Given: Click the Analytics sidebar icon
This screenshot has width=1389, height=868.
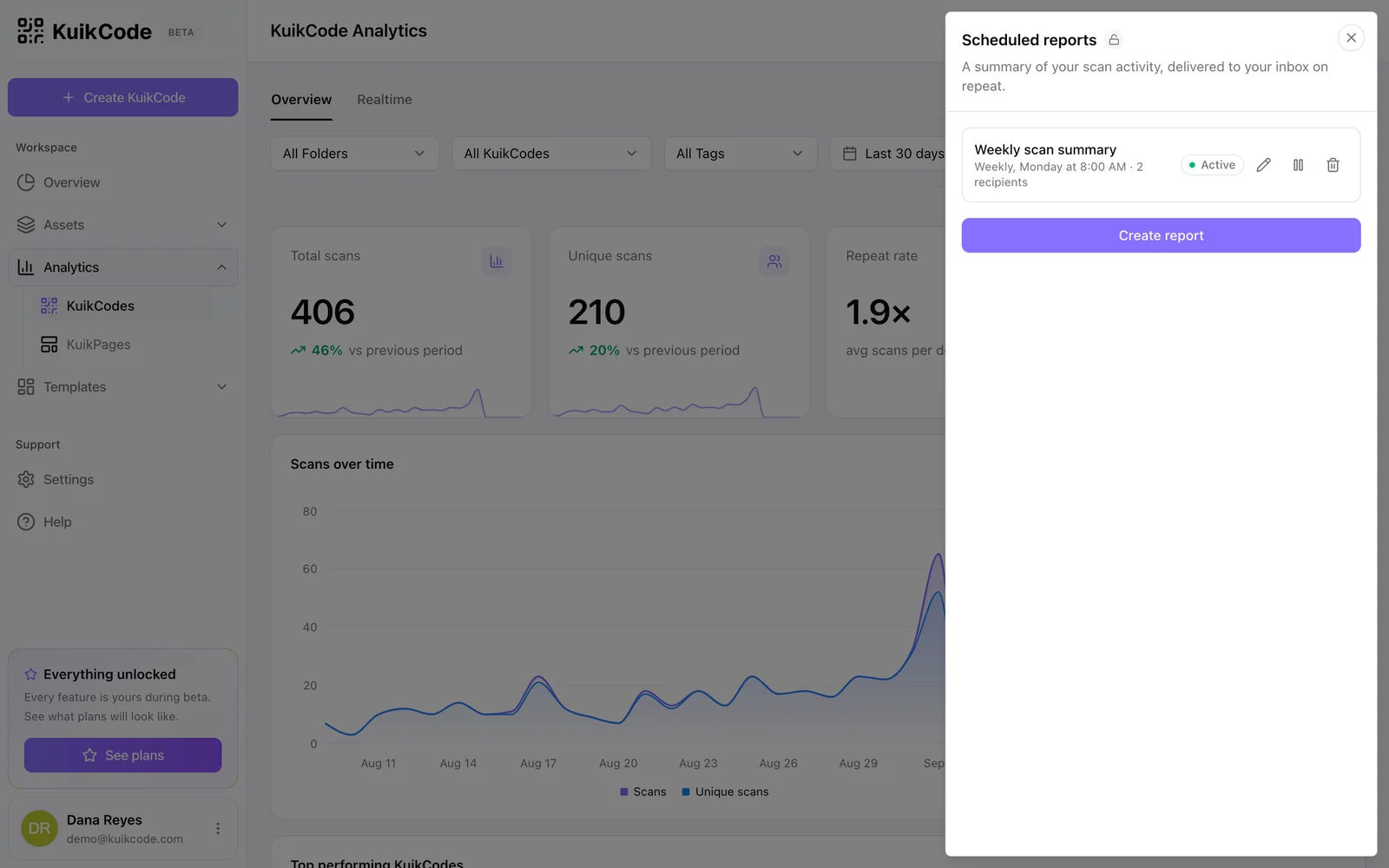Looking at the screenshot, I should coord(26,267).
